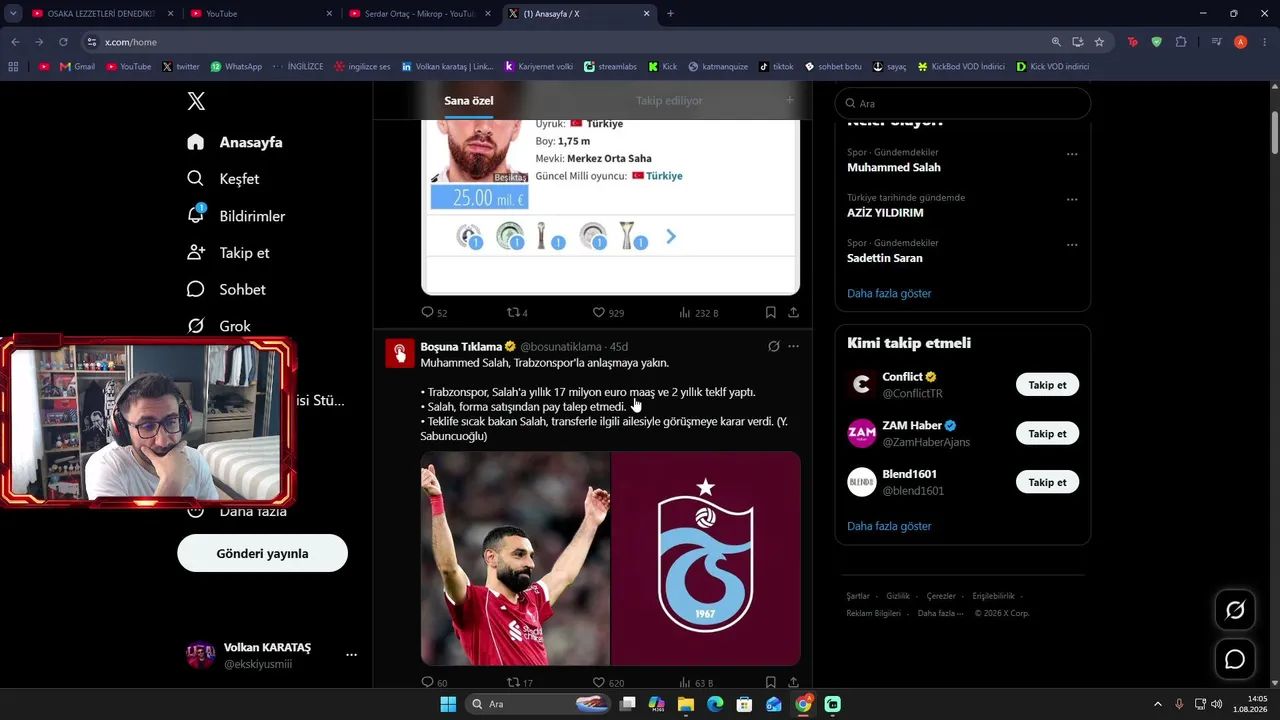
Task: Go to Anasayfa in the sidebar
Action: pyautogui.click(x=235, y=142)
